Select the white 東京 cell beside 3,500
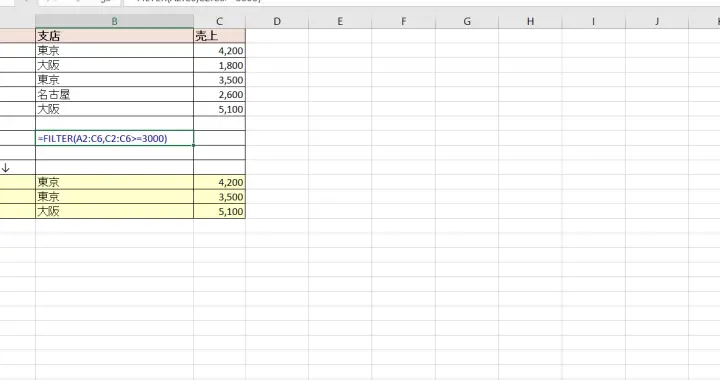This screenshot has height=380, width=720. (114, 80)
